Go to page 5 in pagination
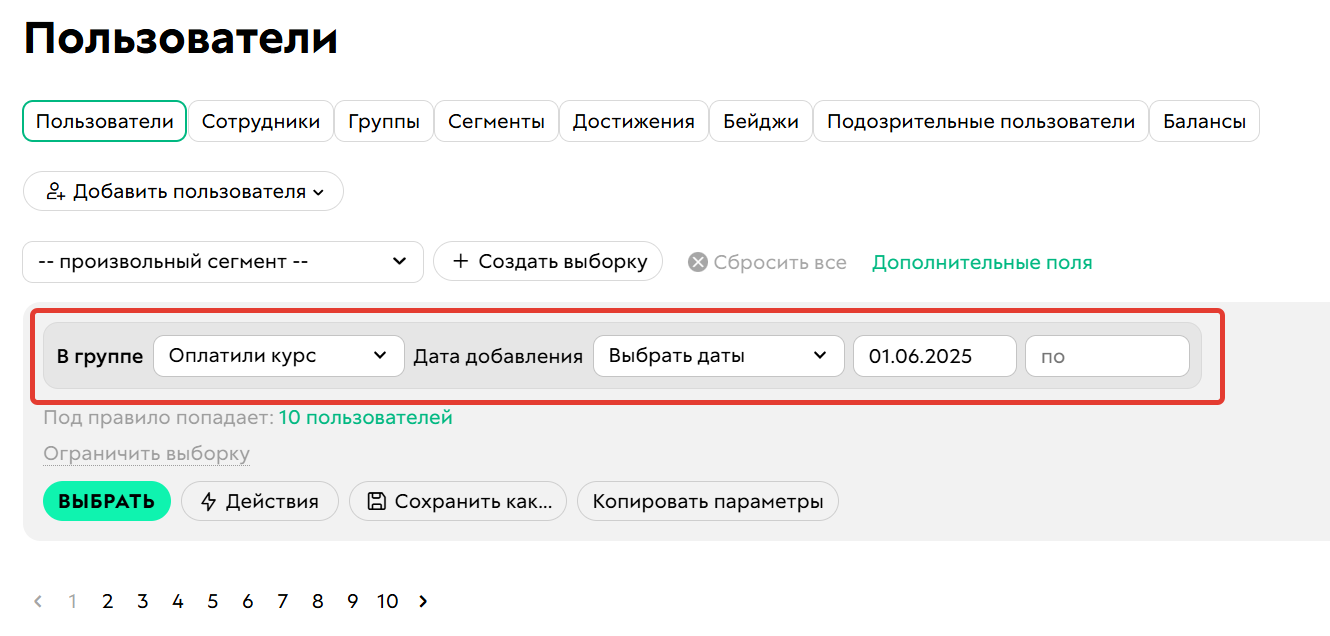The image size is (1330, 636). coord(213,601)
